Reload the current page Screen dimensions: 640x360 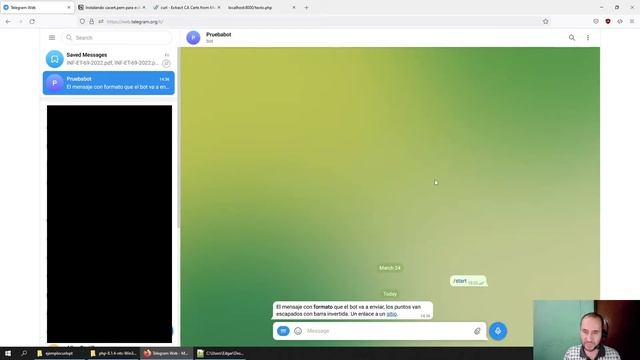32,21
